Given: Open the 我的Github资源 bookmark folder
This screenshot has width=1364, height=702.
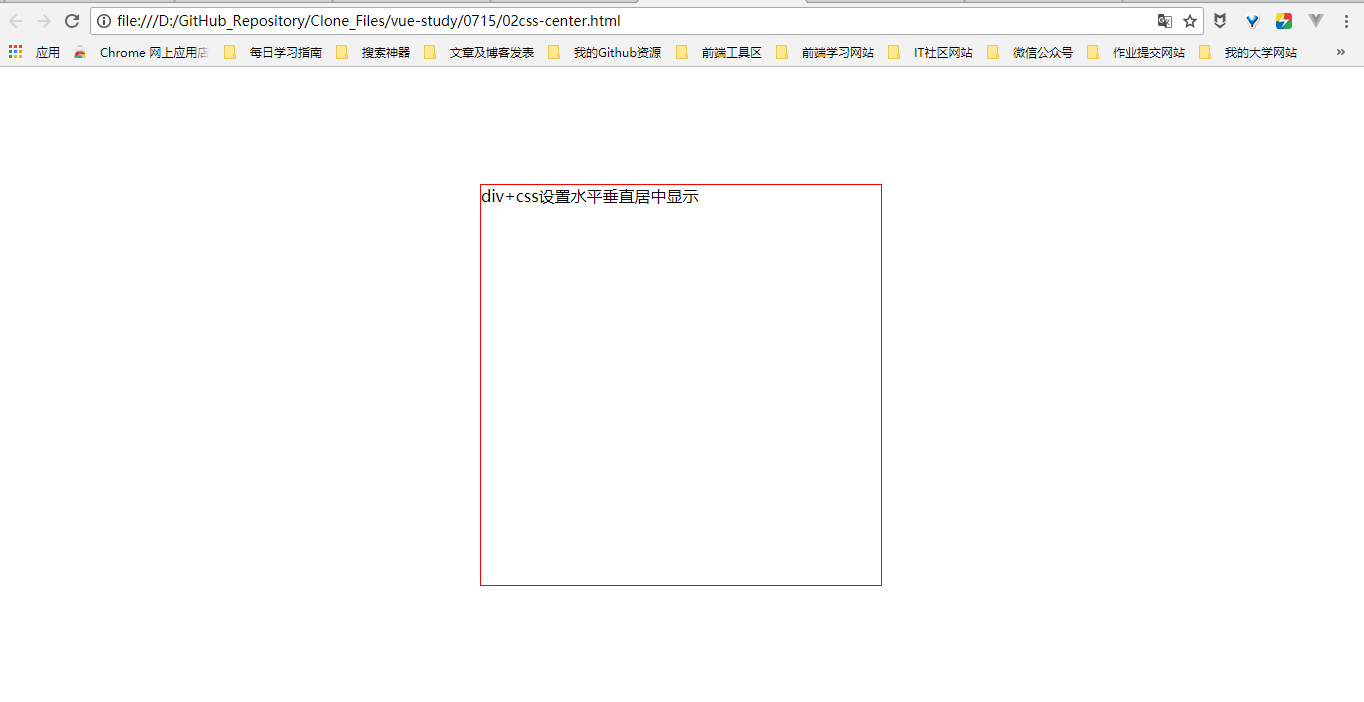Looking at the screenshot, I should tap(604, 52).
